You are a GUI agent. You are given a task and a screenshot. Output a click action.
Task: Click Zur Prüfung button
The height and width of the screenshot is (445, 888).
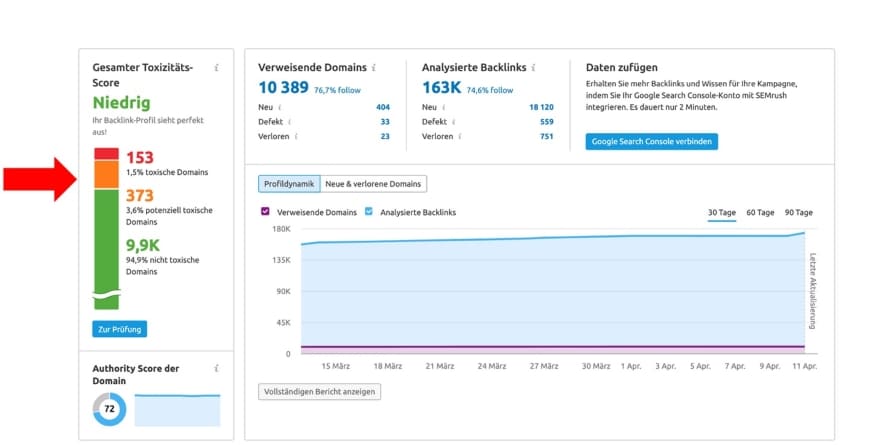(119, 329)
